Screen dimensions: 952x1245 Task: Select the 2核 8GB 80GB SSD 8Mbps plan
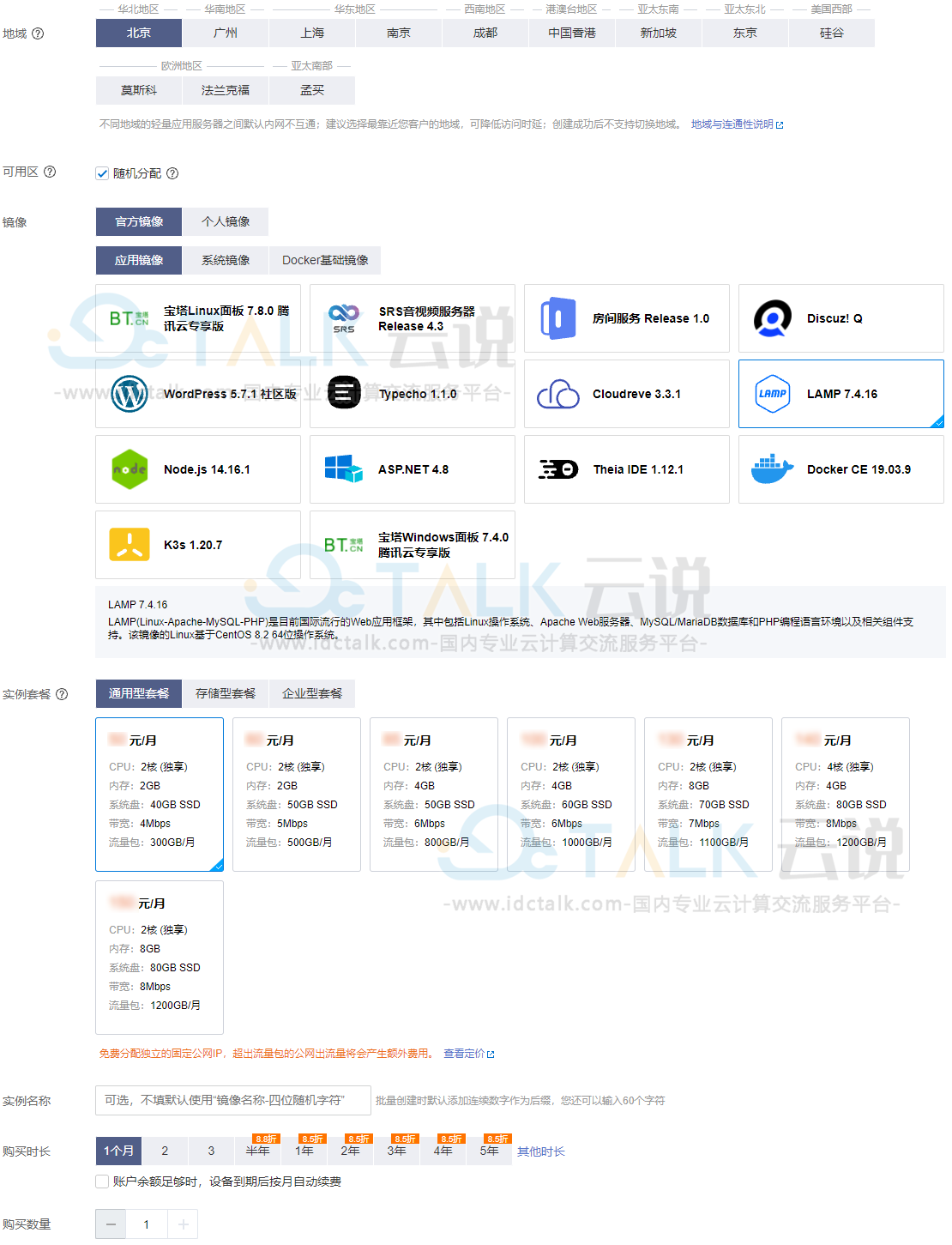click(x=160, y=958)
